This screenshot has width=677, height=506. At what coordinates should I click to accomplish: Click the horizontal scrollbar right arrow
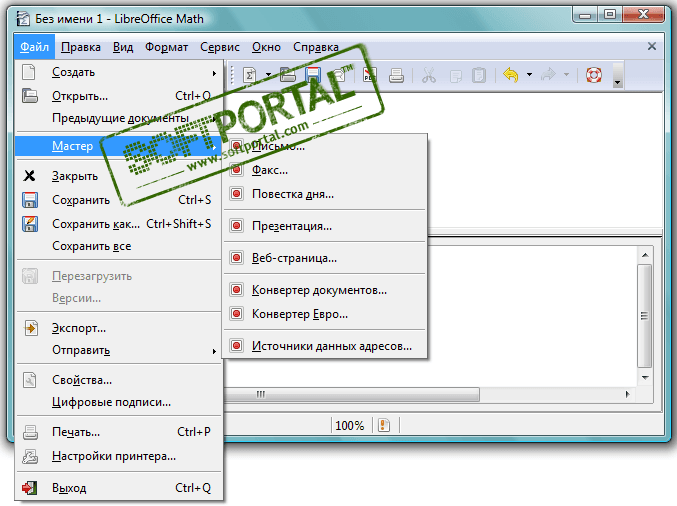[627, 394]
